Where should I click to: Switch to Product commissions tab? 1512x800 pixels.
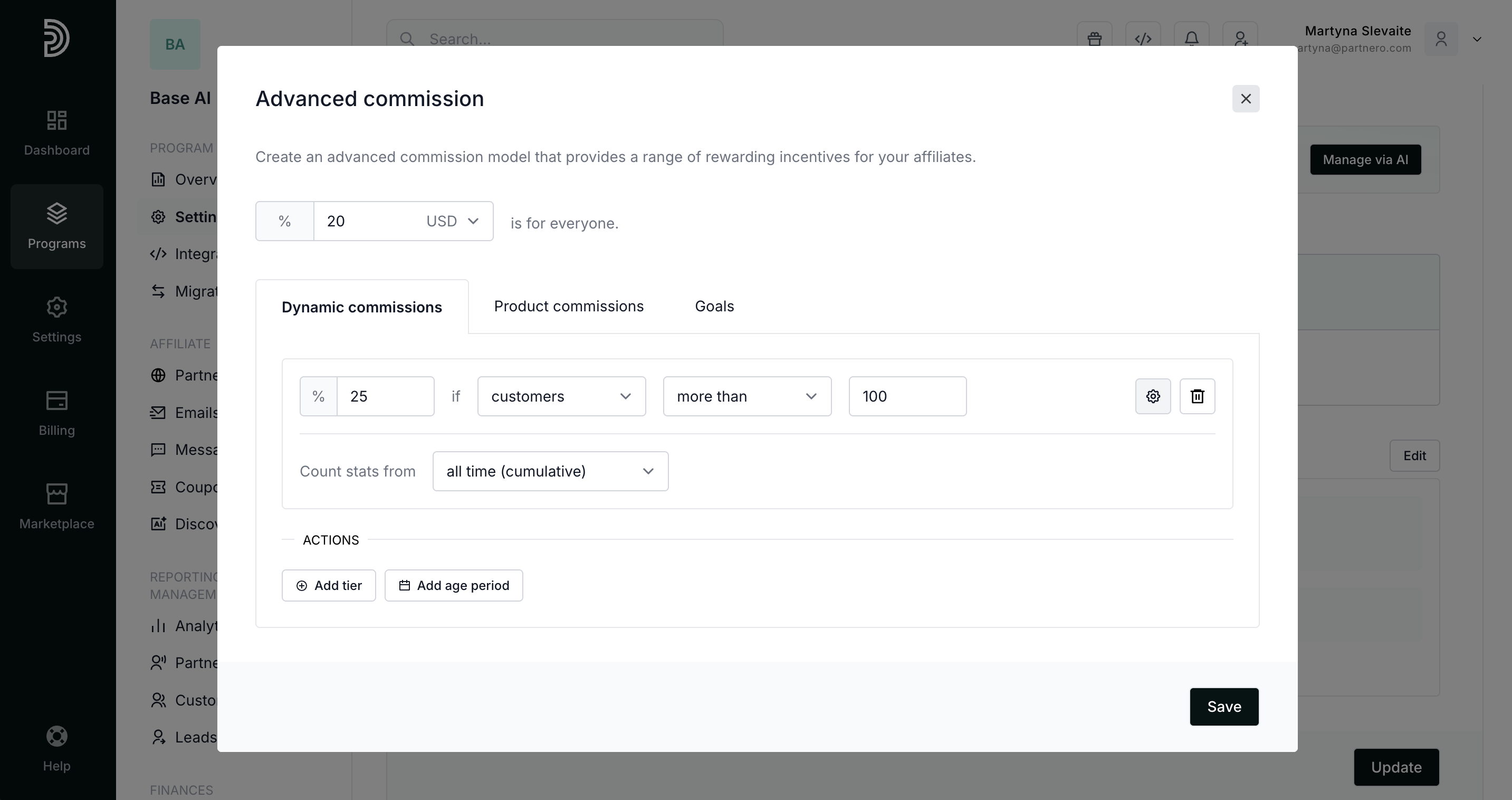(x=569, y=307)
